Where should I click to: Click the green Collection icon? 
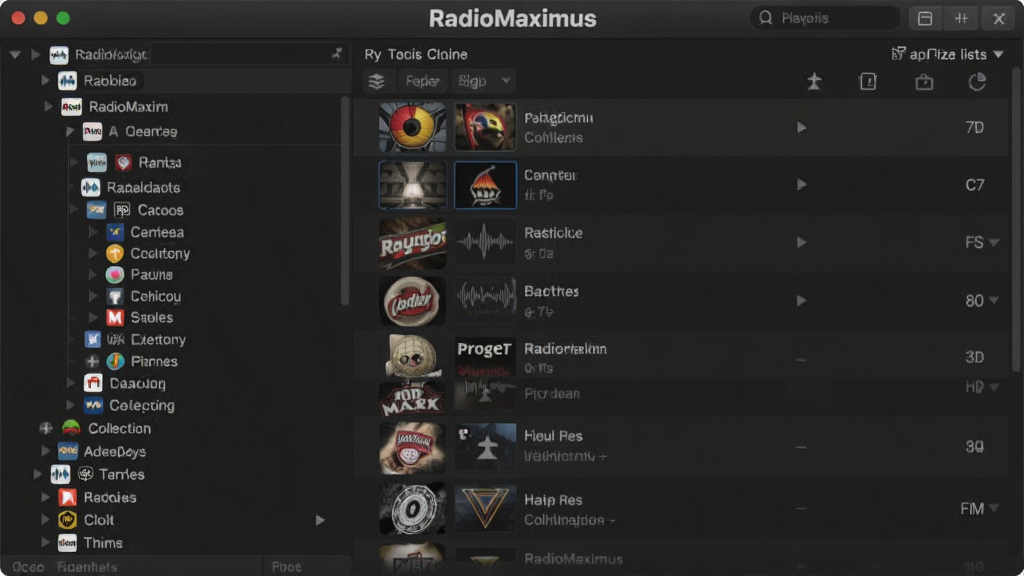click(x=71, y=428)
